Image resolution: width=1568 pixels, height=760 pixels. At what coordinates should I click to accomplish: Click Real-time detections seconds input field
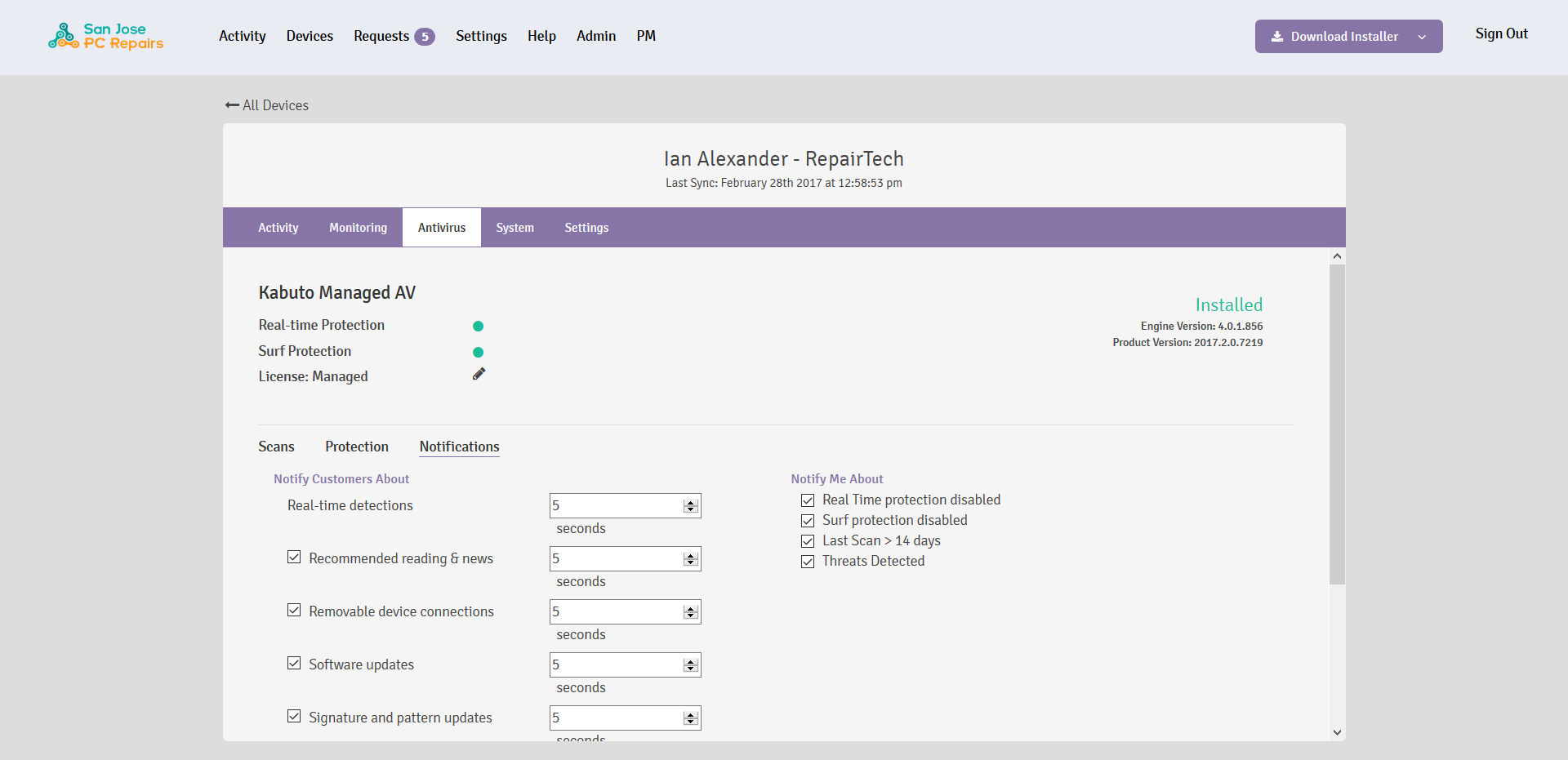[625, 505]
